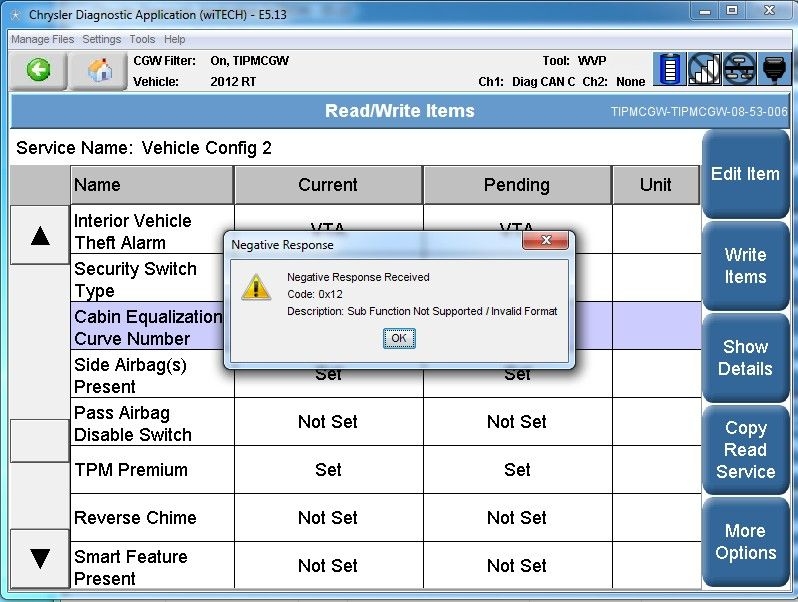Image resolution: width=798 pixels, height=602 pixels.
Task: Click the CGW Filter On, TIPMCGW value
Action: 249,61
